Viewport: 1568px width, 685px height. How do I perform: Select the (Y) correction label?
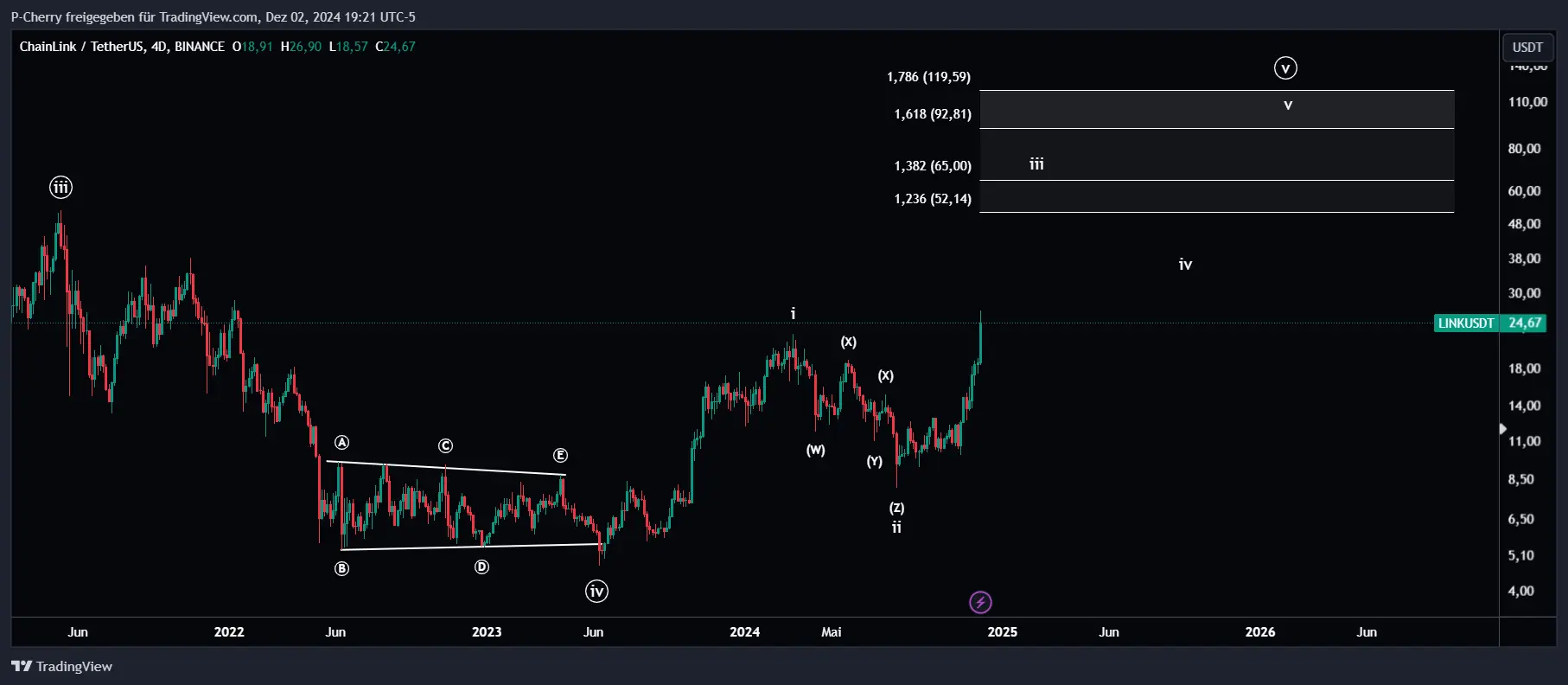[x=875, y=461]
